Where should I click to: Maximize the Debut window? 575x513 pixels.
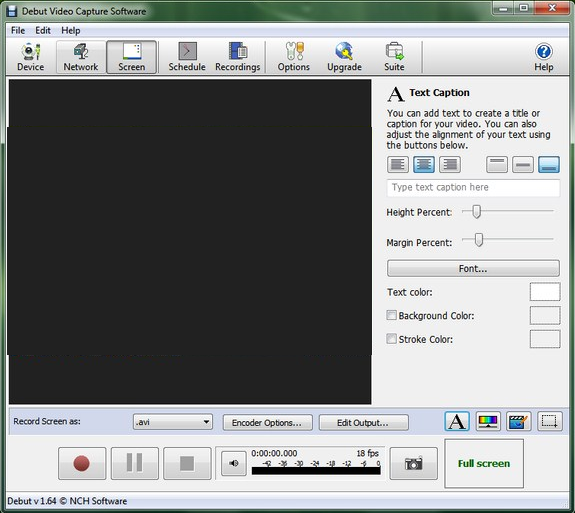point(524,8)
